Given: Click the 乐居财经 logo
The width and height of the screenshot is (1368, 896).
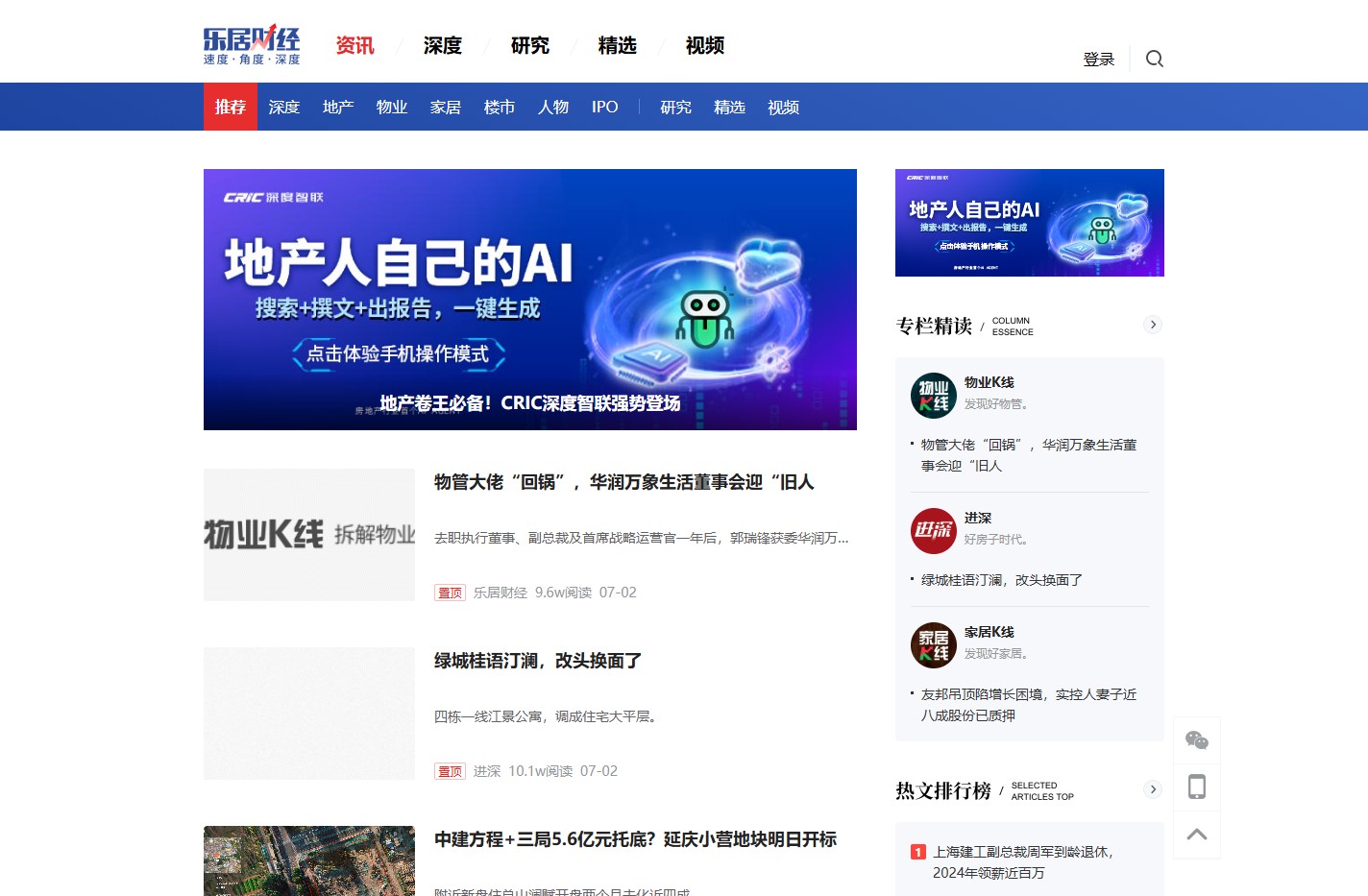Looking at the screenshot, I should tap(252, 44).
